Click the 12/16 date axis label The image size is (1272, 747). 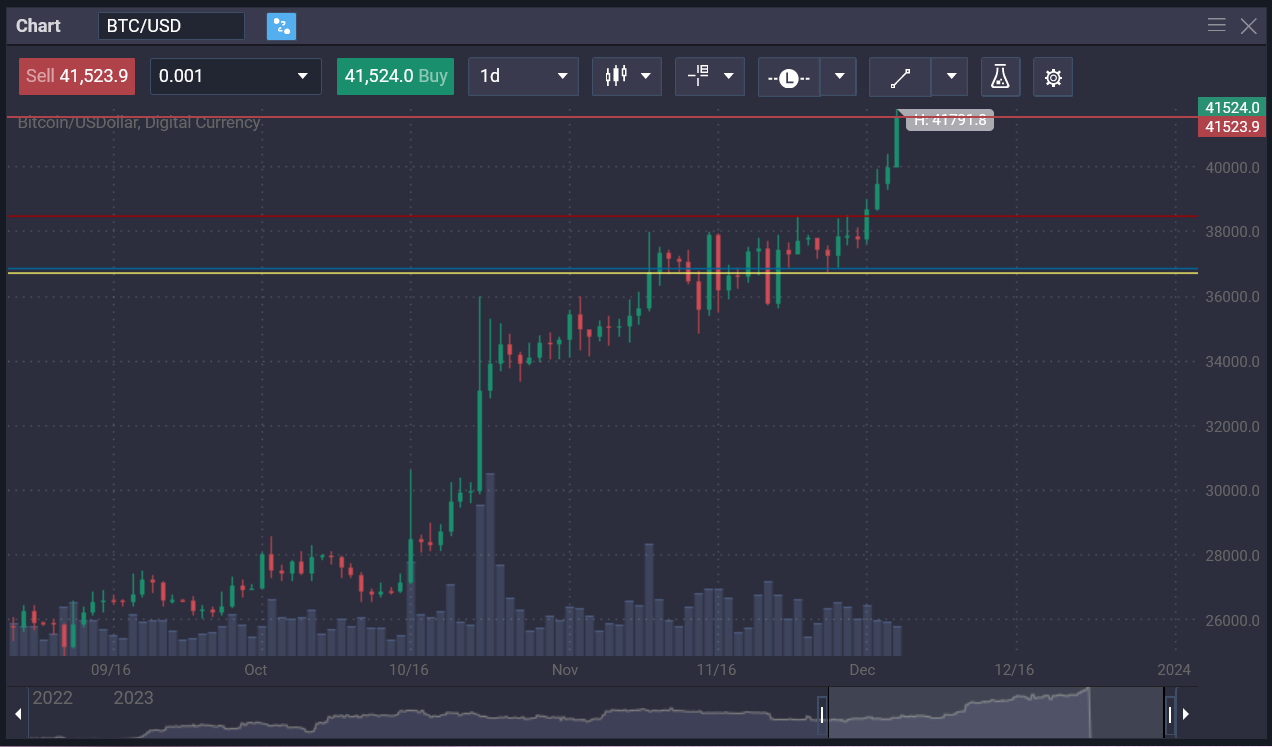[1013, 669]
